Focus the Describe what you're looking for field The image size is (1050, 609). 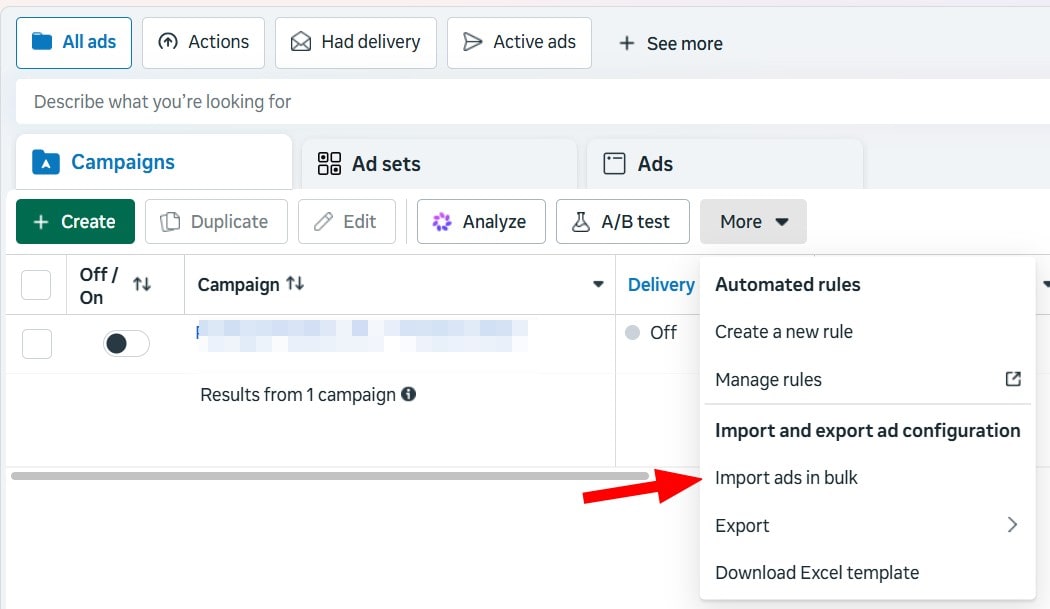pyautogui.click(x=532, y=102)
